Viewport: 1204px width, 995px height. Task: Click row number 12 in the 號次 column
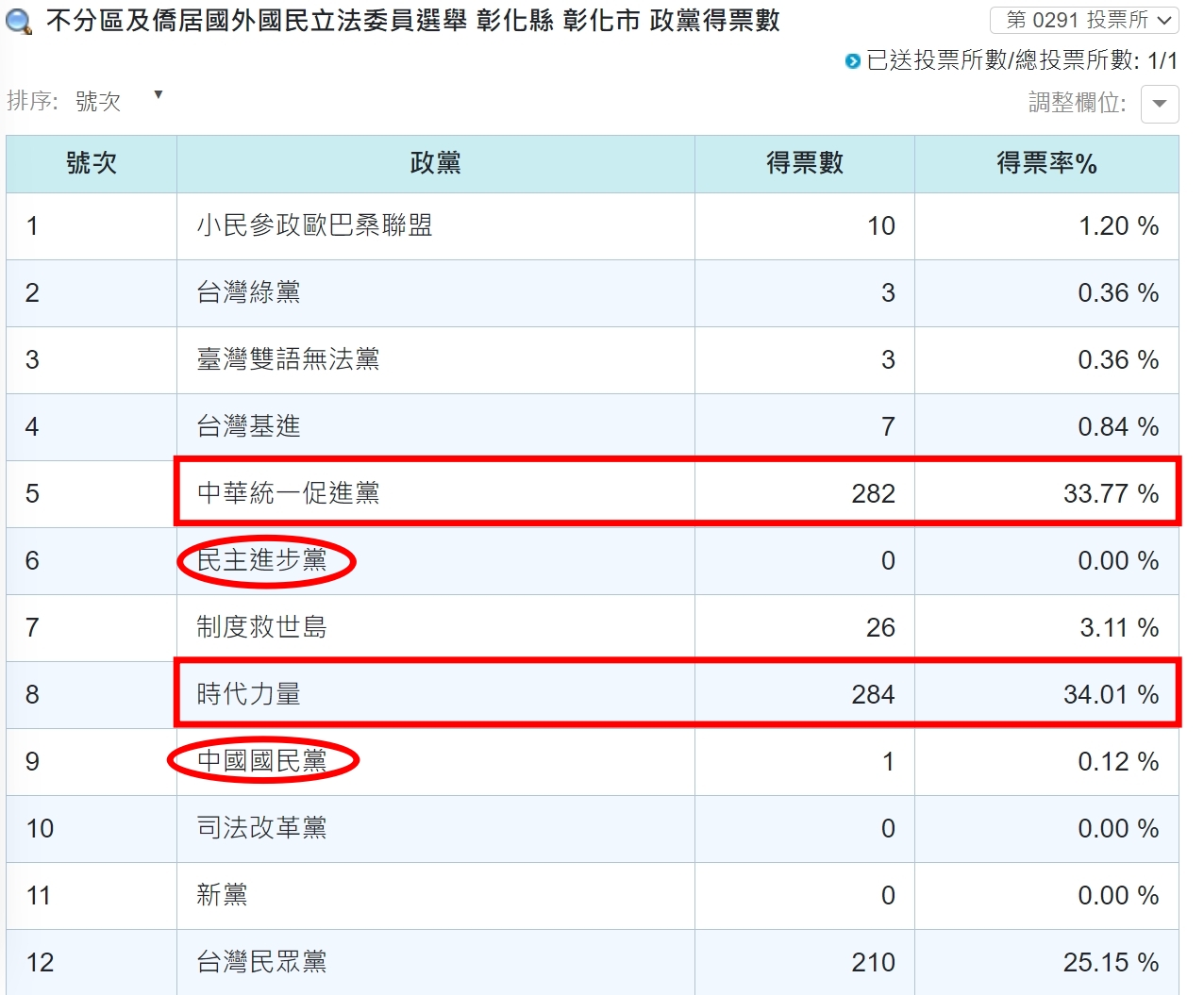tap(40, 962)
